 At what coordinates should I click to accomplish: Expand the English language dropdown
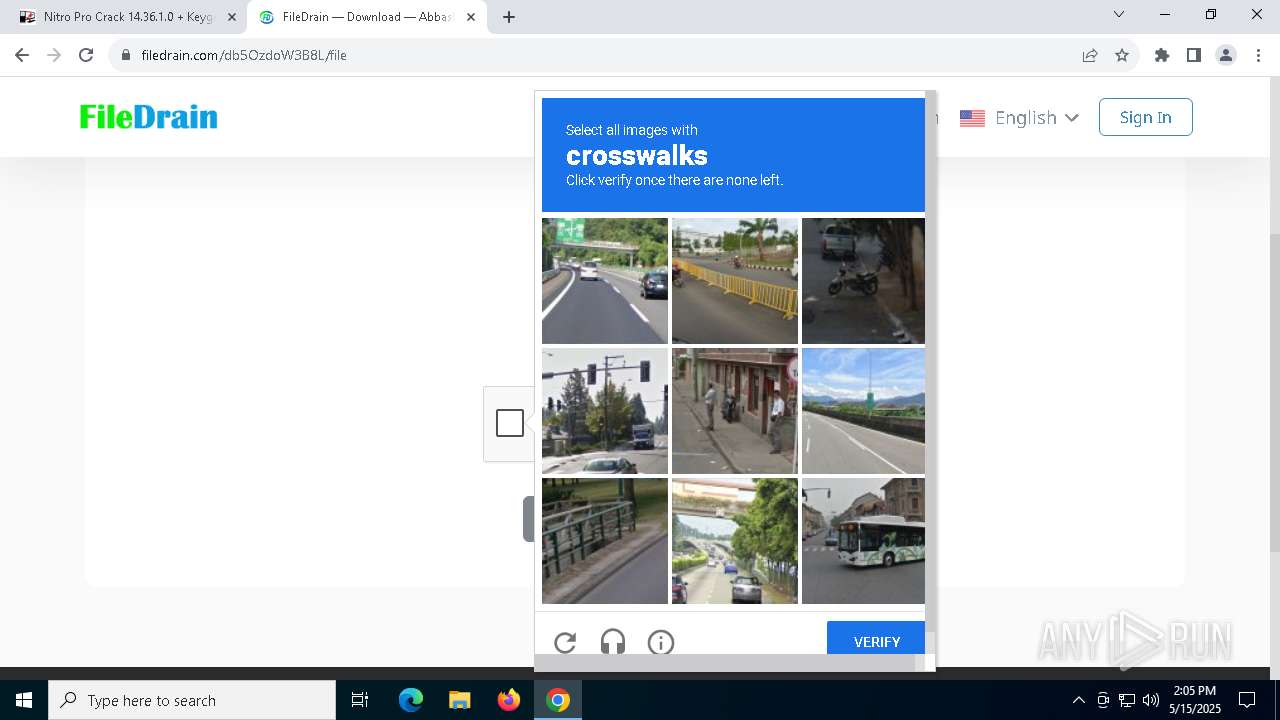pyautogui.click(x=1037, y=117)
